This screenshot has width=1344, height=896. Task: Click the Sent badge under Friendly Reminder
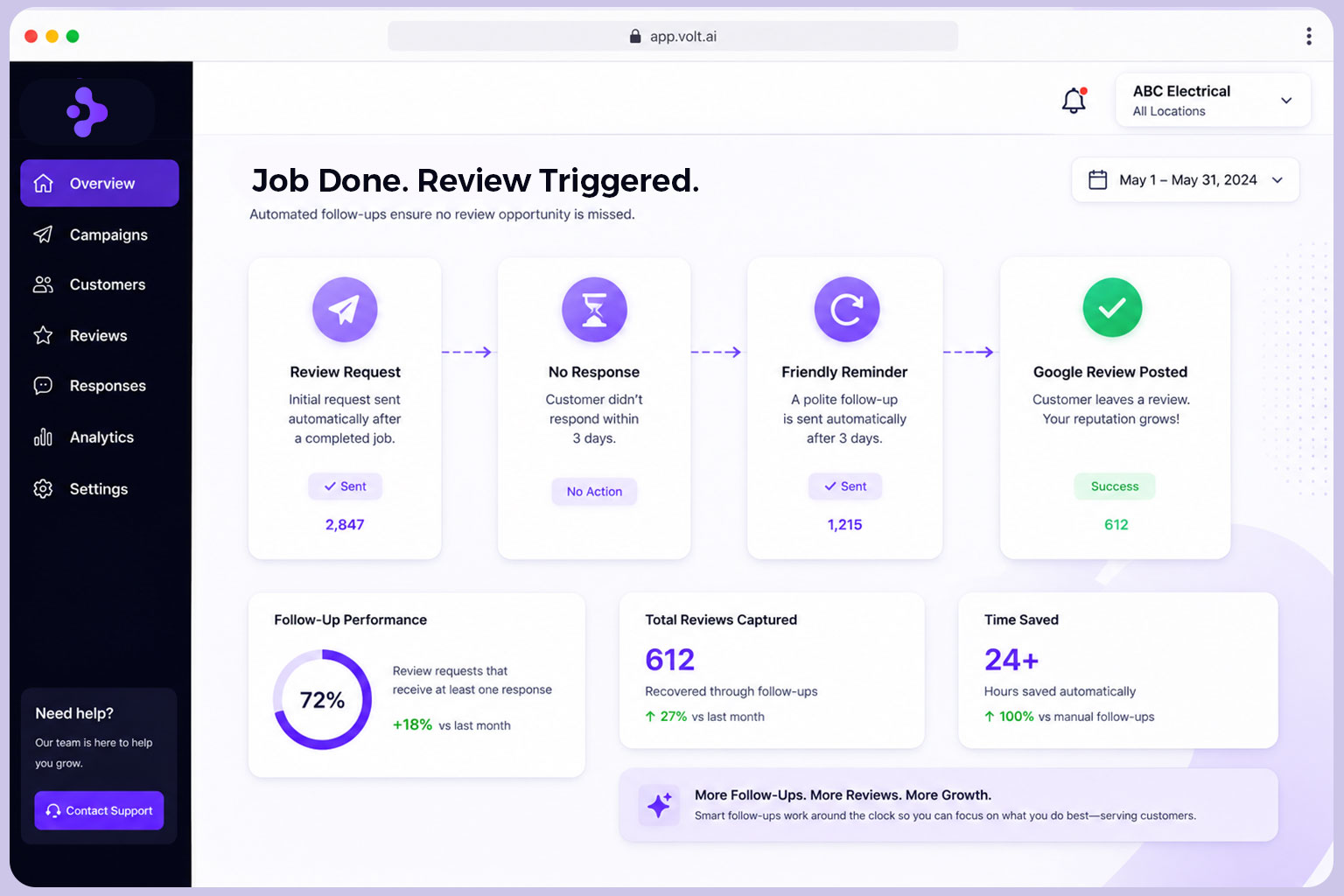tap(845, 486)
